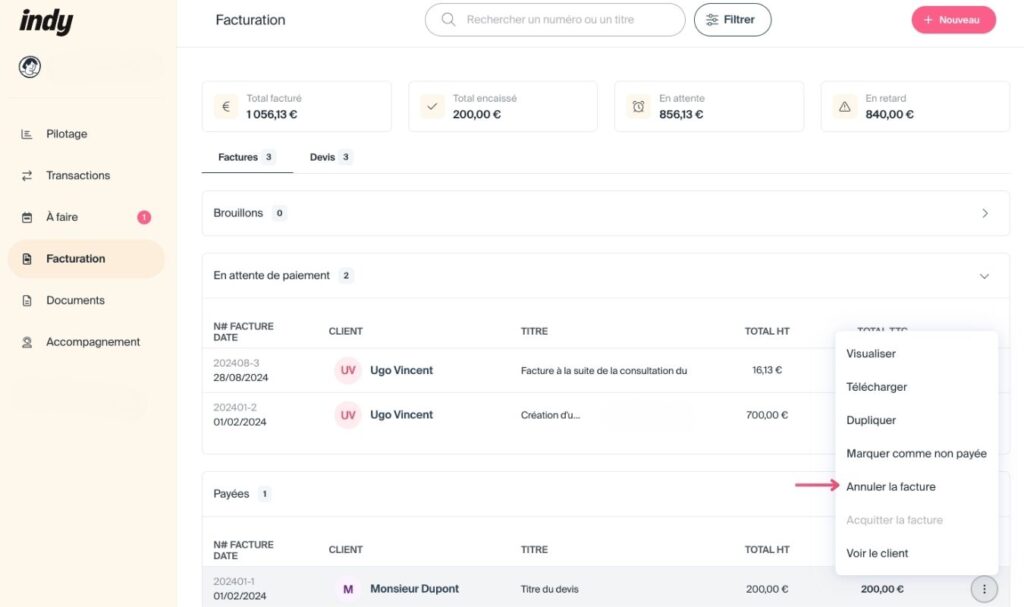This screenshot has width=1024, height=607.
Task: Click the alarm clock icon on En attente card
Action: (638, 105)
